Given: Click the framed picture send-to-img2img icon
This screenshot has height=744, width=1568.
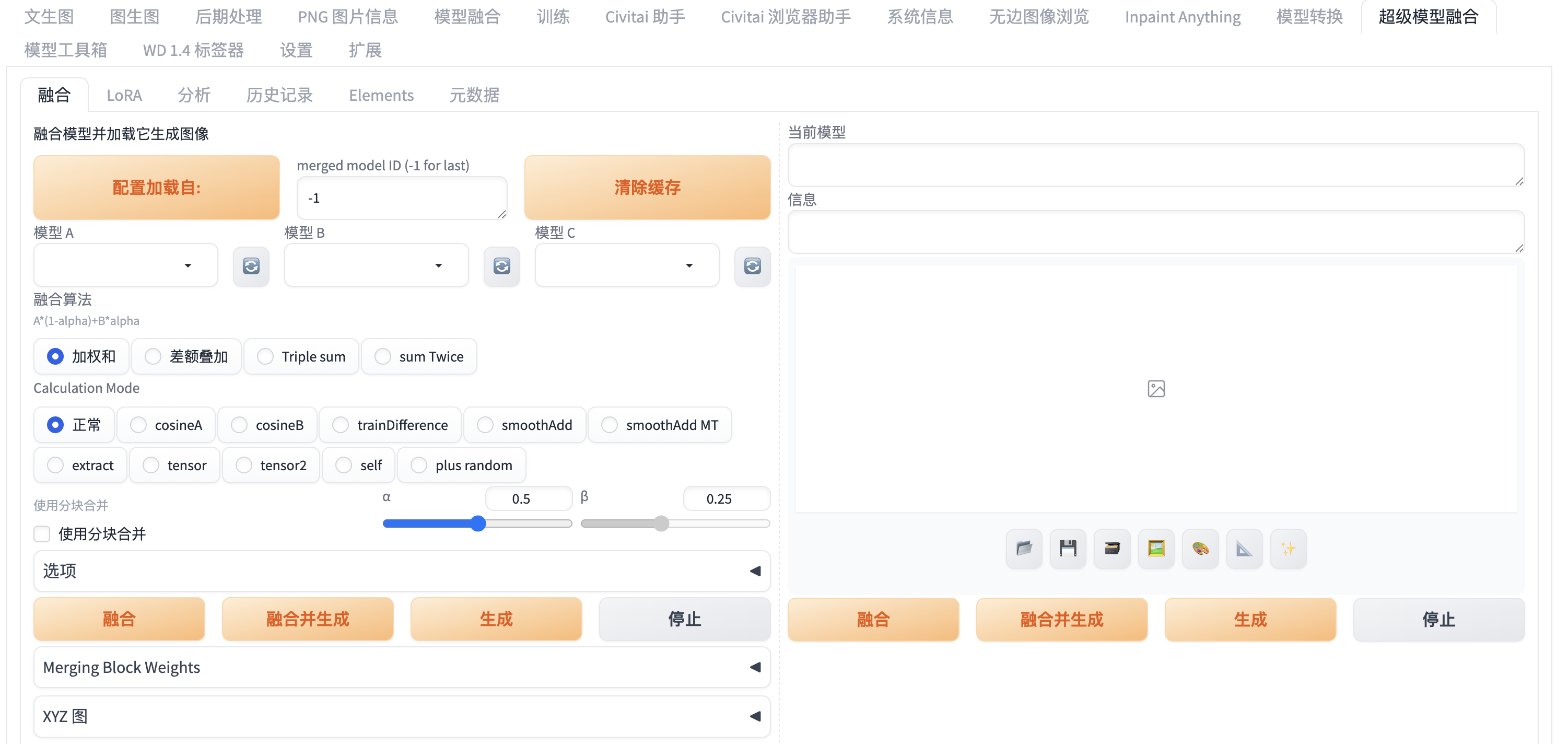Looking at the screenshot, I should click(x=1156, y=549).
